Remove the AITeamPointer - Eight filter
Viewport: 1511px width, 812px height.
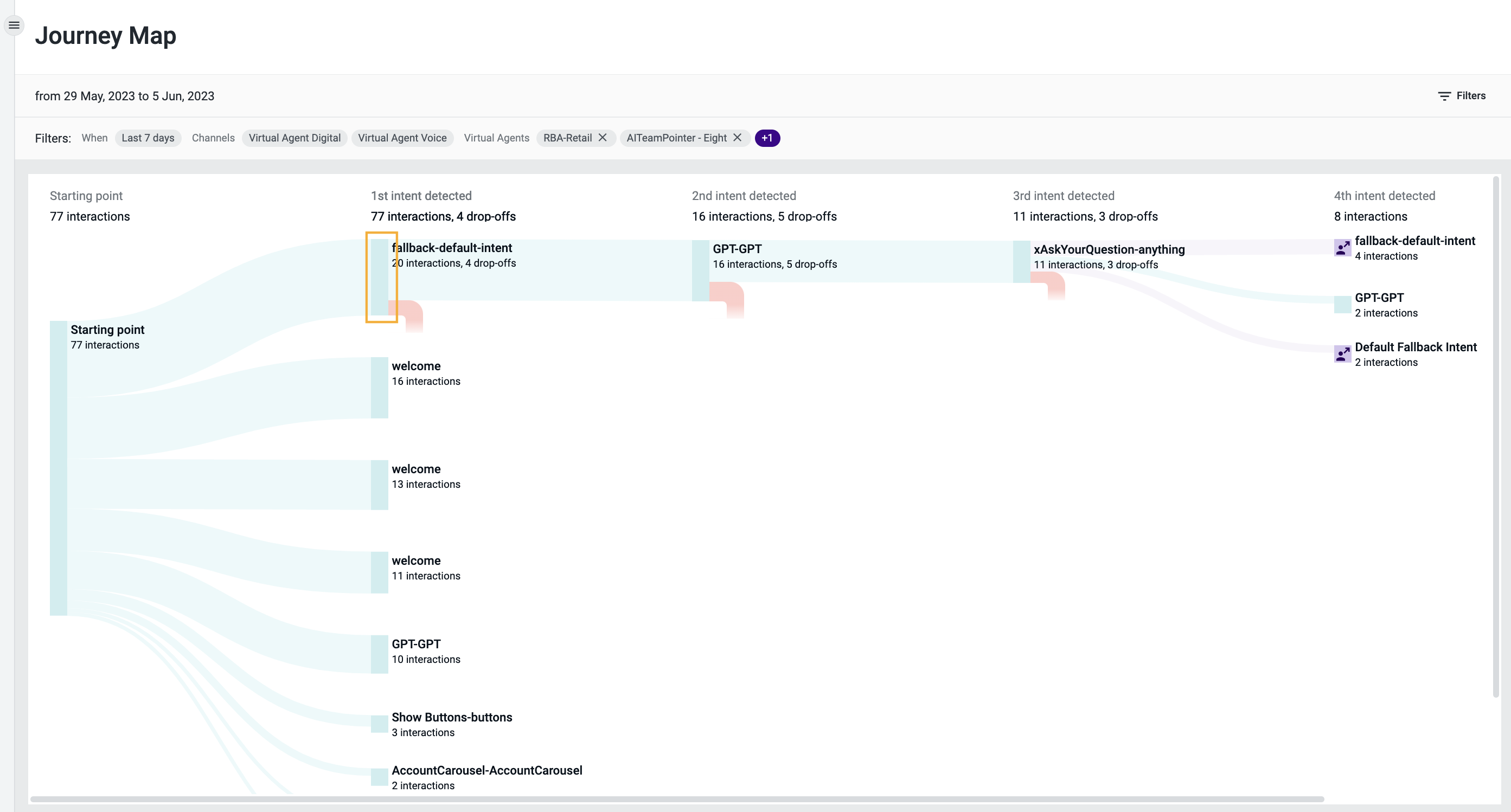737,138
